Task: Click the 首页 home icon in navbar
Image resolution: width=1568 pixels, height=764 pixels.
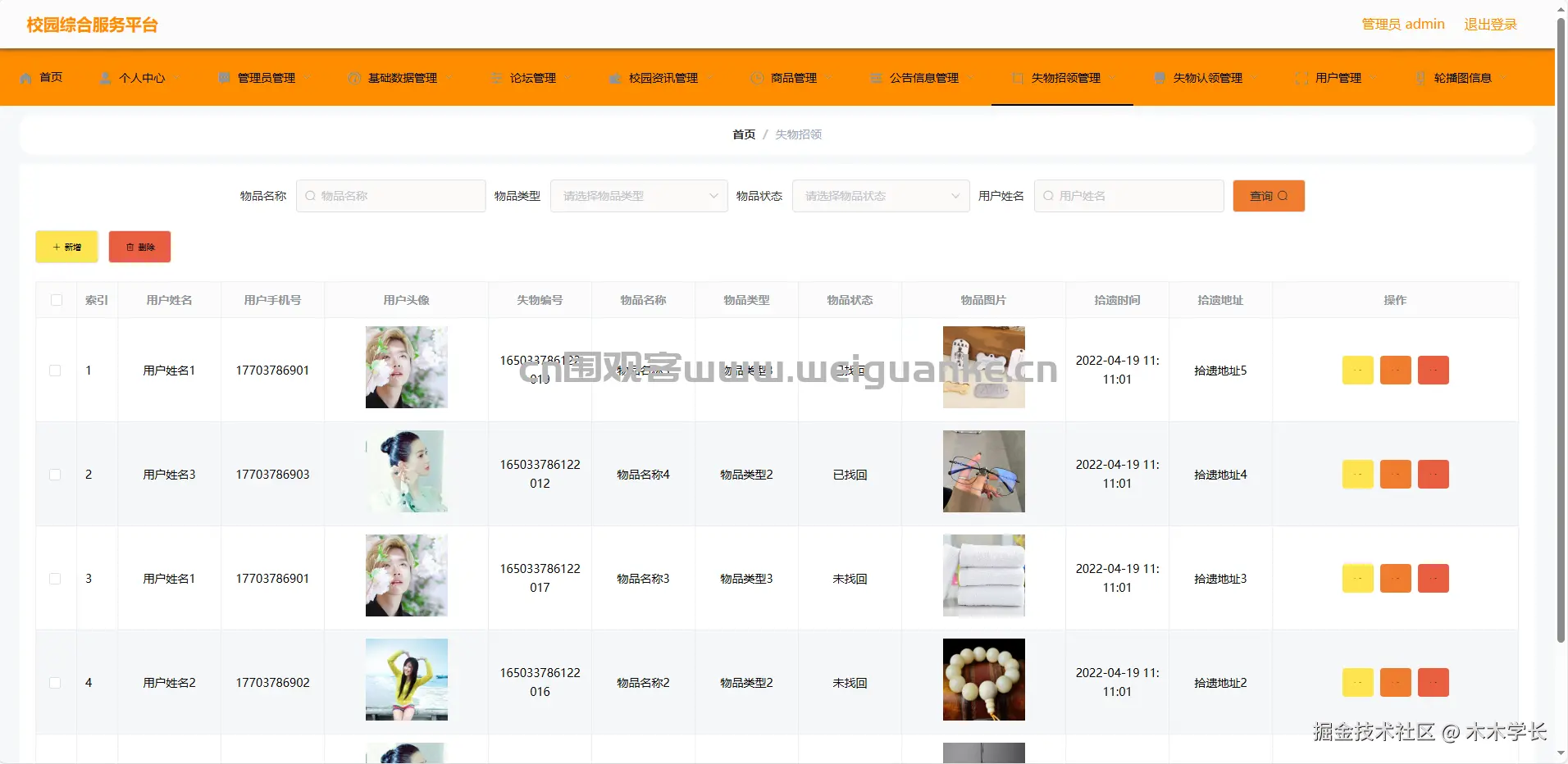Action: [x=24, y=78]
